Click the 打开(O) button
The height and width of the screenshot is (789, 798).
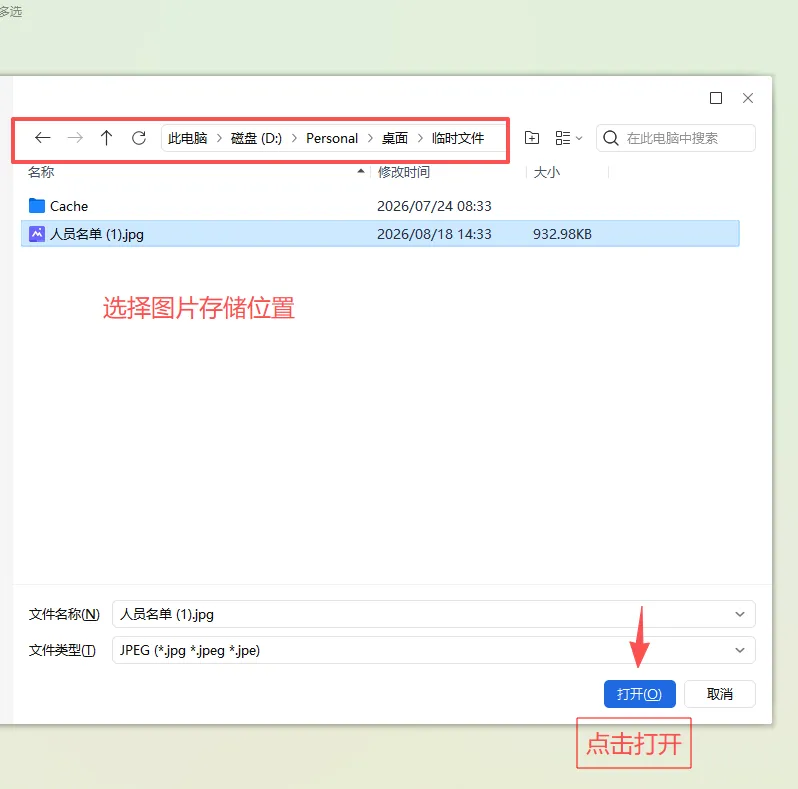click(x=640, y=694)
